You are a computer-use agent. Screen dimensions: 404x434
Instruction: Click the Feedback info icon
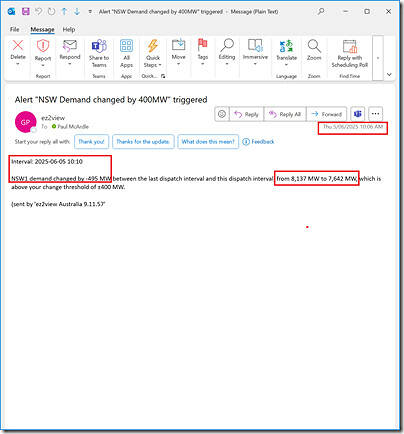click(246, 142)
